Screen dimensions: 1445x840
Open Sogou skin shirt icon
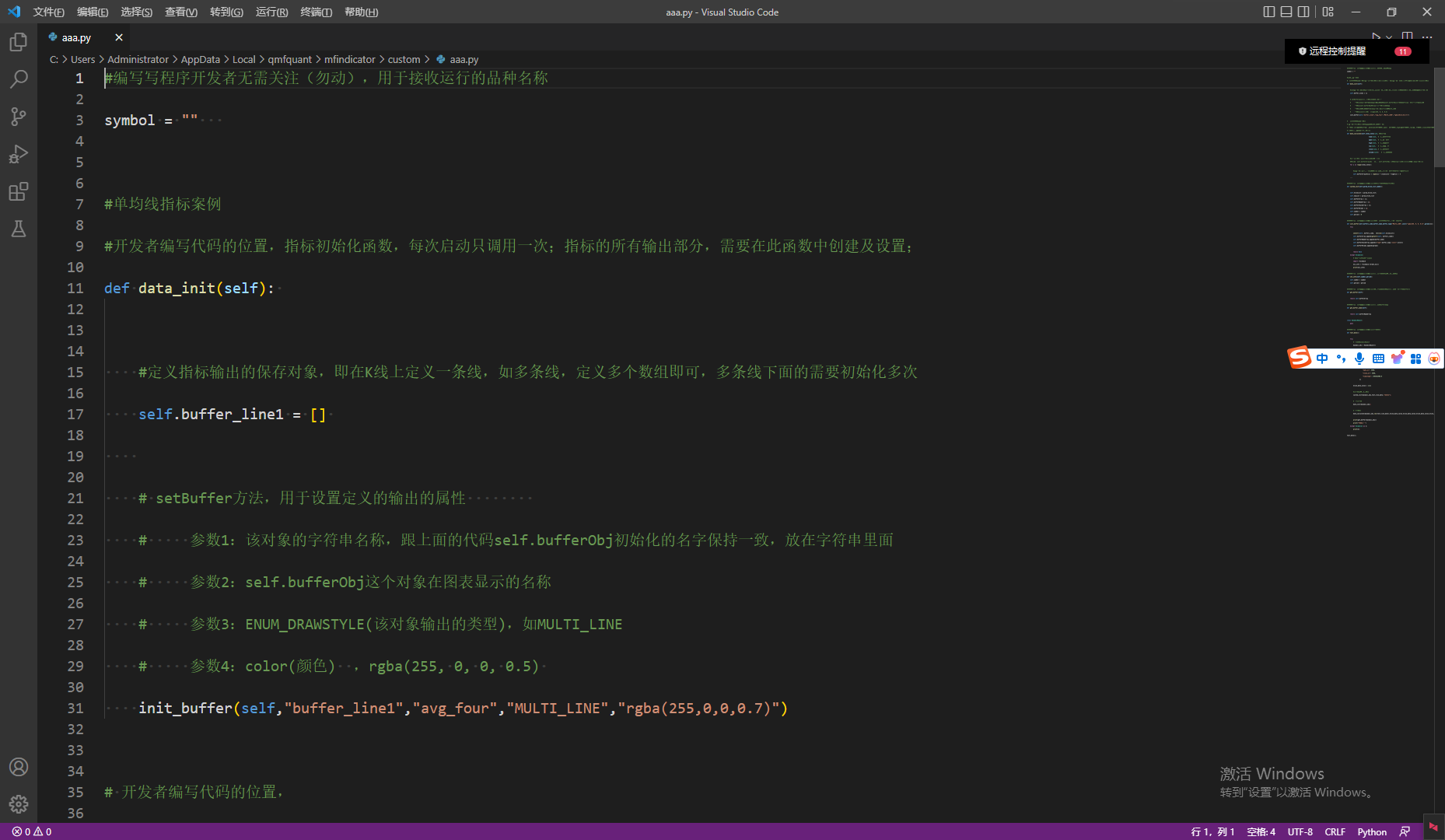pyautogui.click(x=1398, y=358)
